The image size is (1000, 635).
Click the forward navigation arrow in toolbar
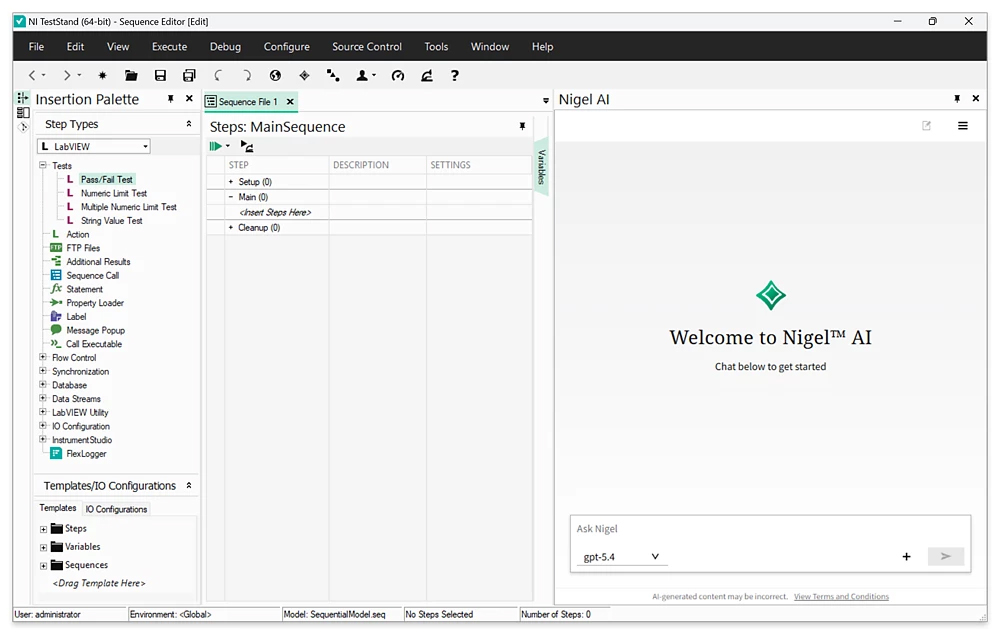click(x=66, y=75)
